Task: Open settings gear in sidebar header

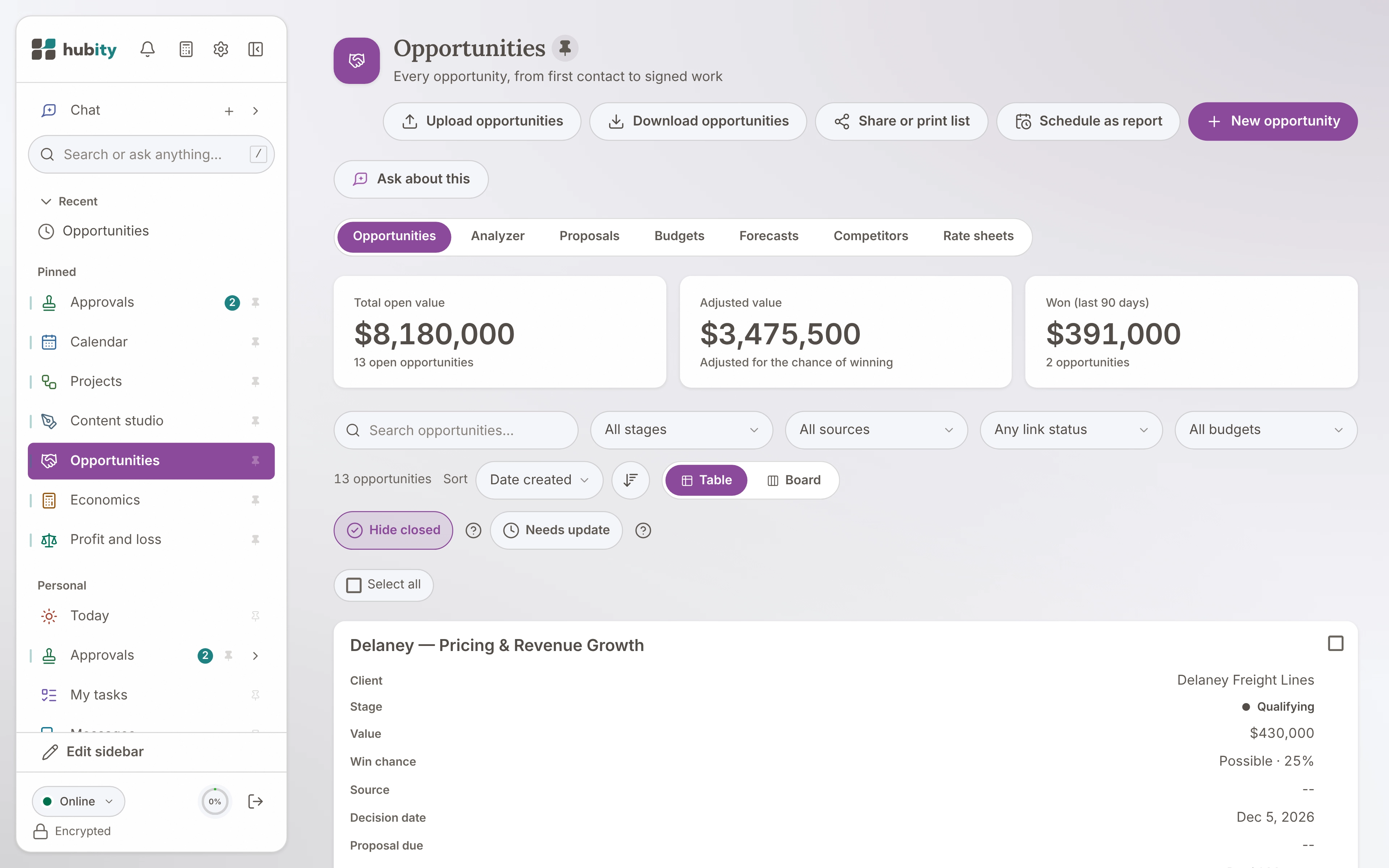Action: (221, 50)
